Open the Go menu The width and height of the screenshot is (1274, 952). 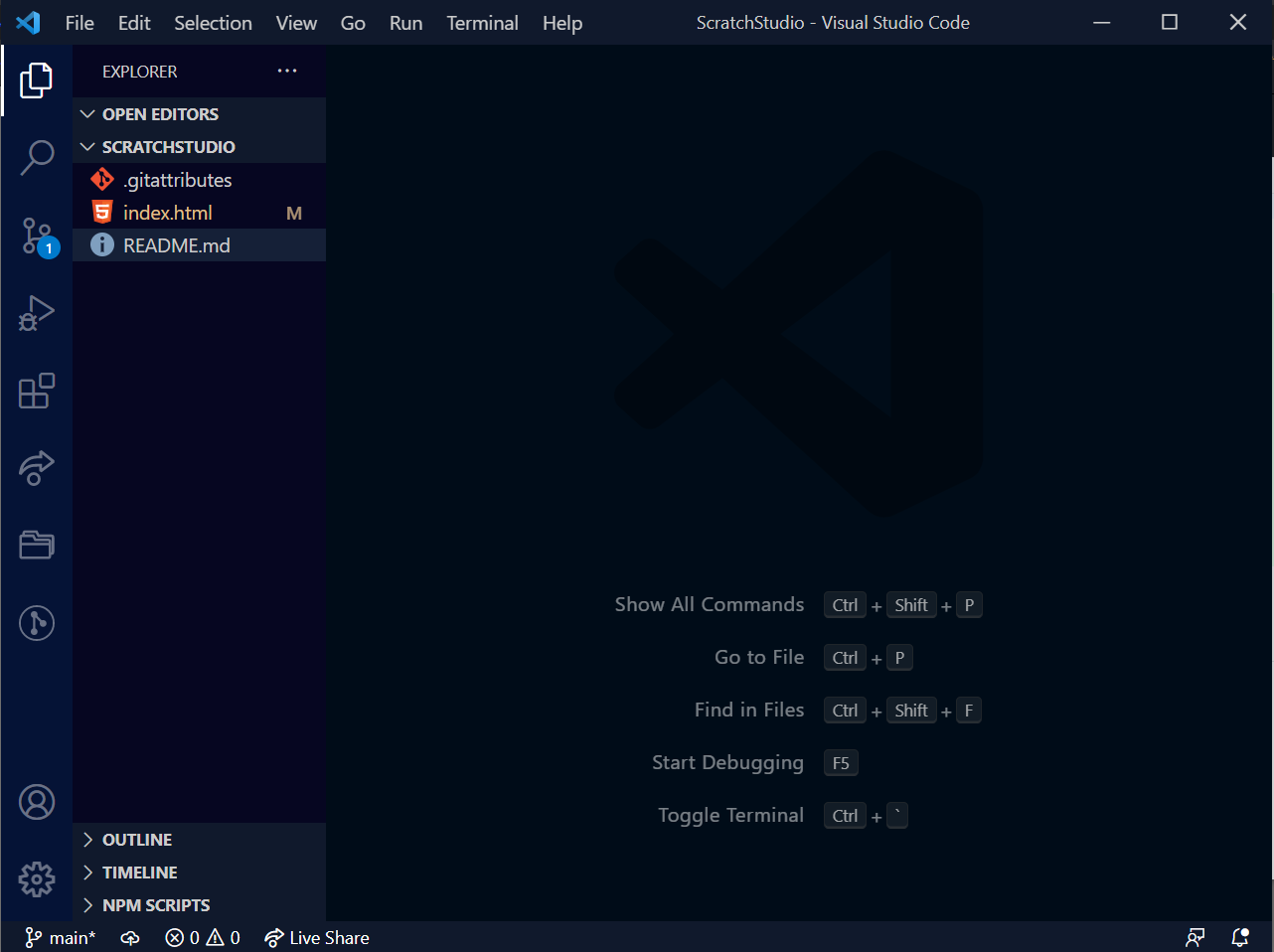point(353,23)
